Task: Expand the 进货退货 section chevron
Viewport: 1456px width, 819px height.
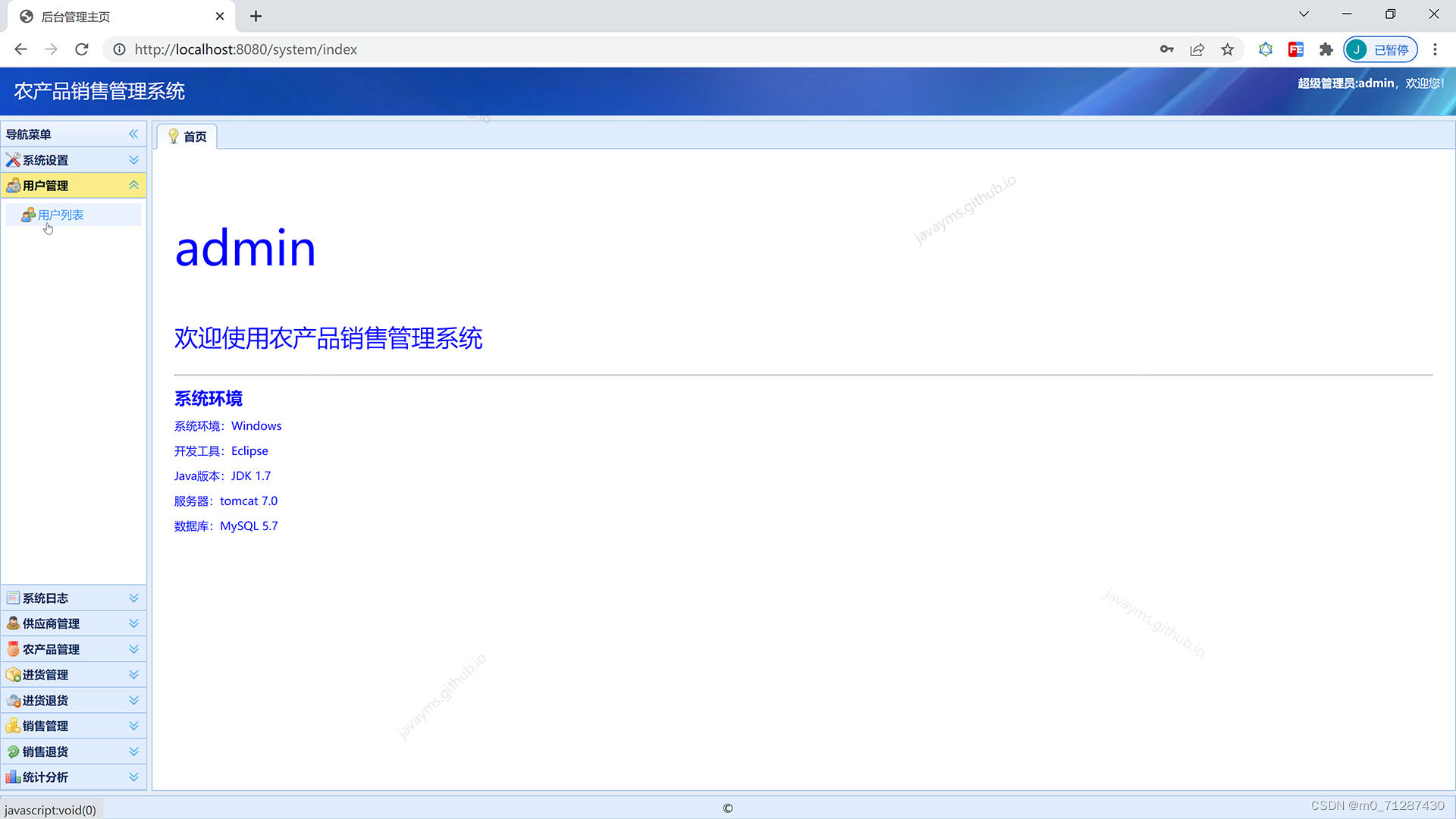Action: coord(133,700)
